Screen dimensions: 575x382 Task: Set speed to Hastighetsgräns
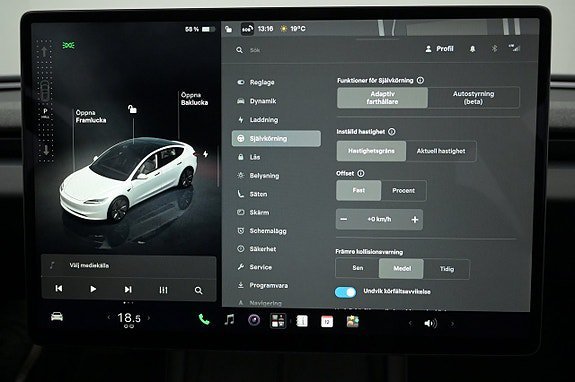[371, 151]
